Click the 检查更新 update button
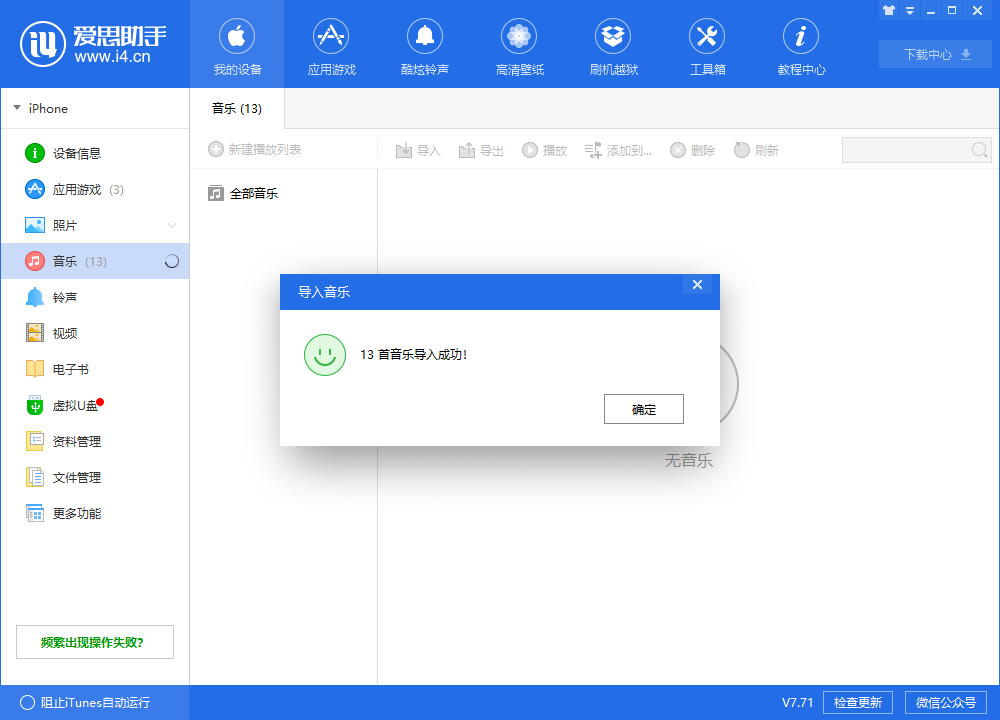Screen dimensions: 1000x720 (x=857, y=702)
